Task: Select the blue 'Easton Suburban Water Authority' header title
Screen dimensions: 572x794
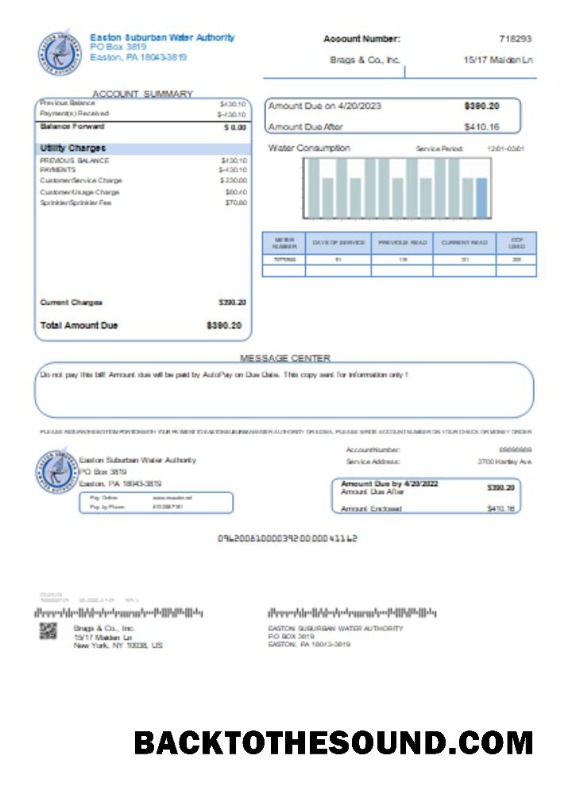Action: click(162, 37)
